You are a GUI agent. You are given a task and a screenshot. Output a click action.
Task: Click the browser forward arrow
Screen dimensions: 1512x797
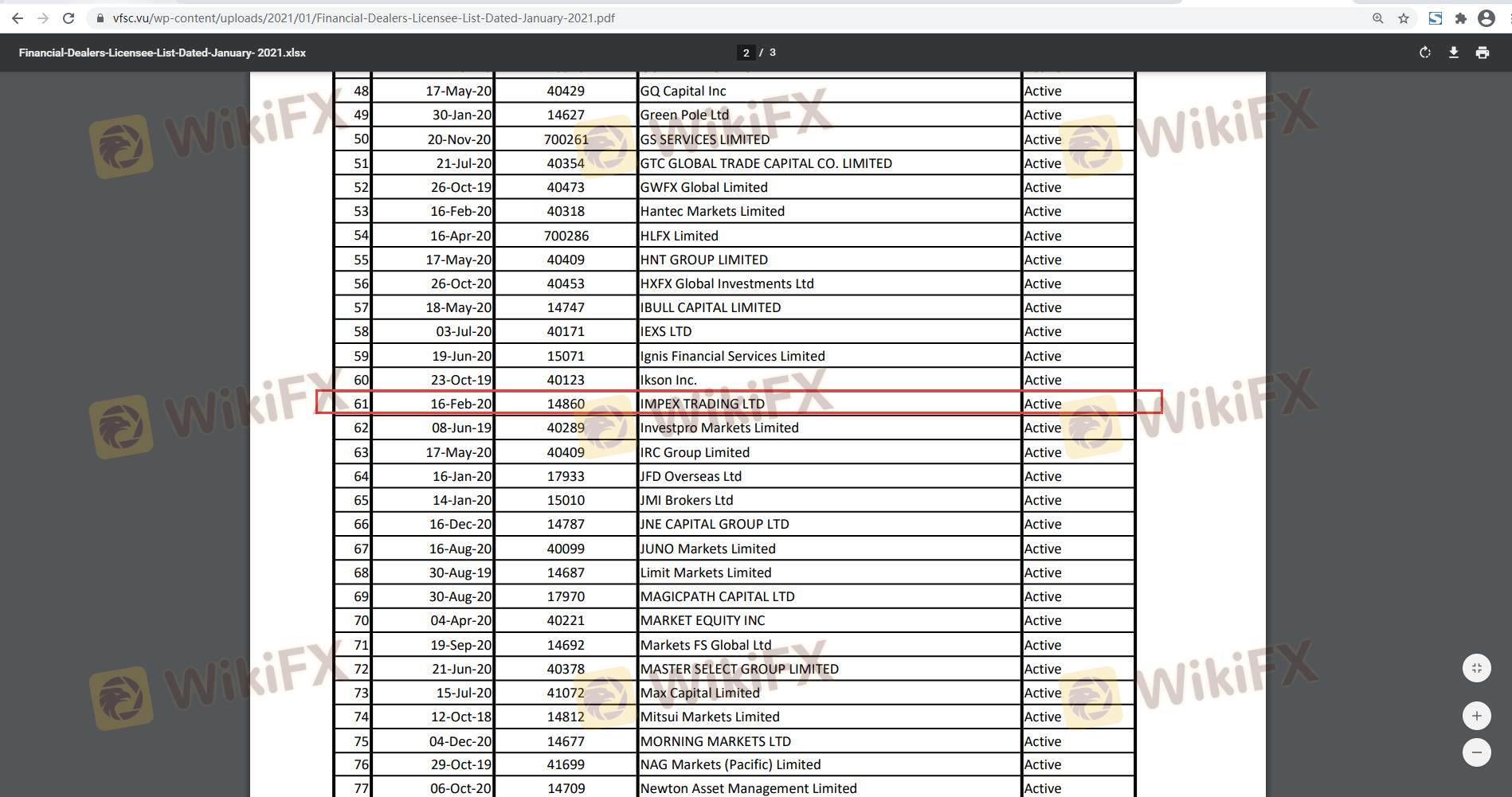click(x=43, y=18)
